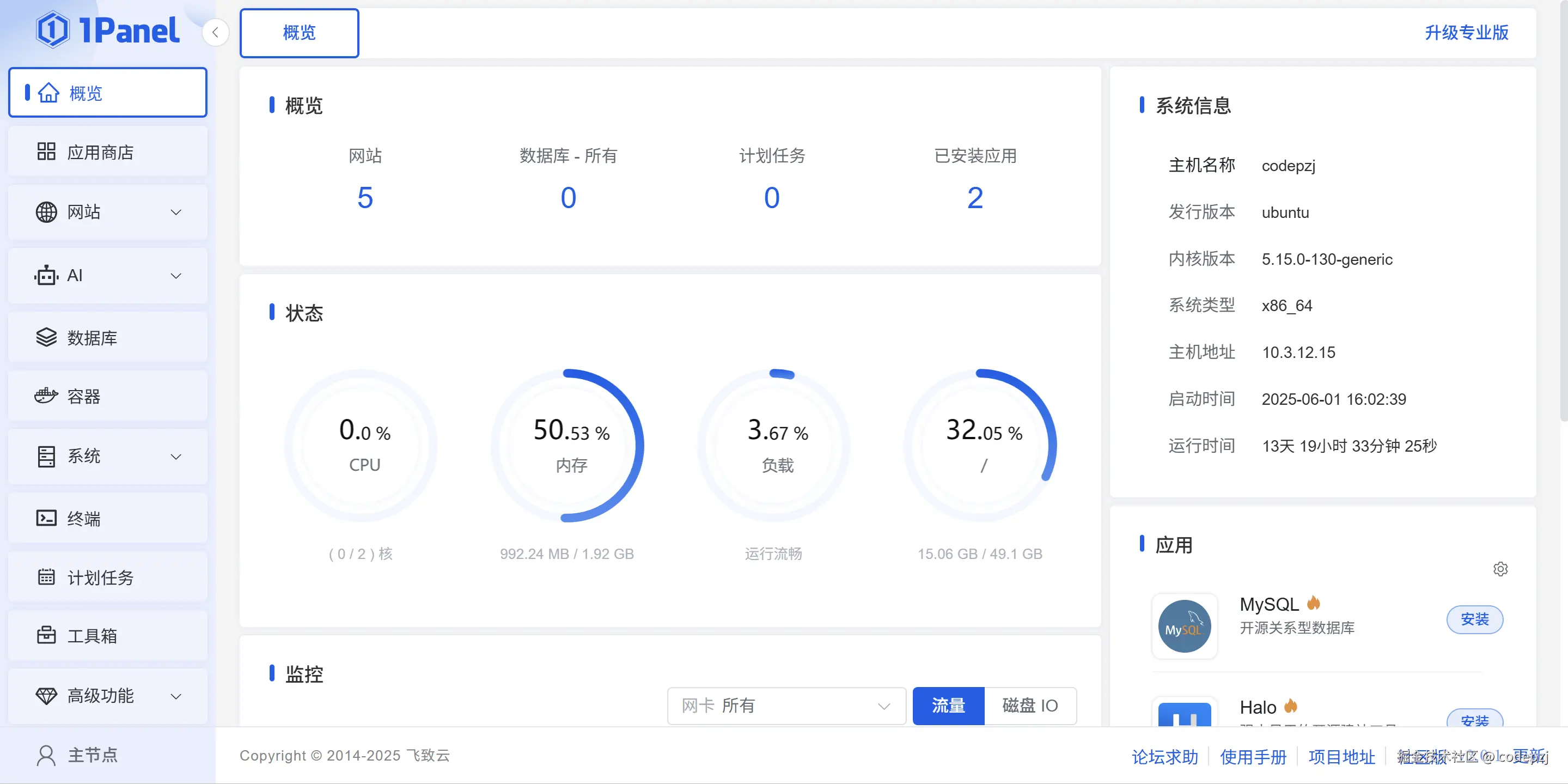Open the 使用手册 documentation link
The image size is (1568, 784).
click(x=1253, y=757)
